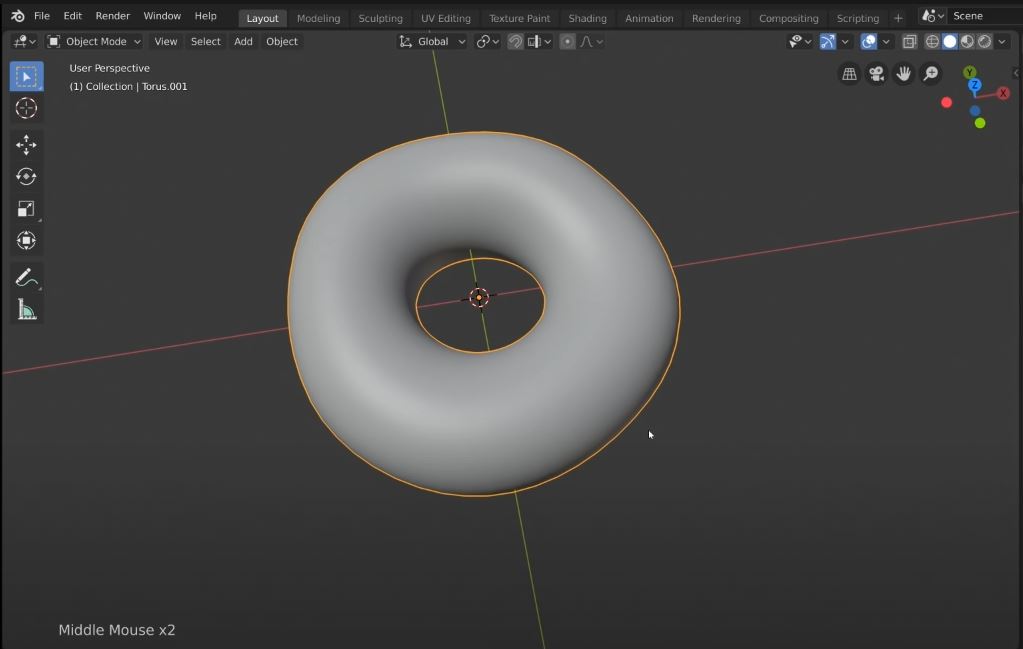
Task: Choose the Move tool
Action: [x=26, y=145]
